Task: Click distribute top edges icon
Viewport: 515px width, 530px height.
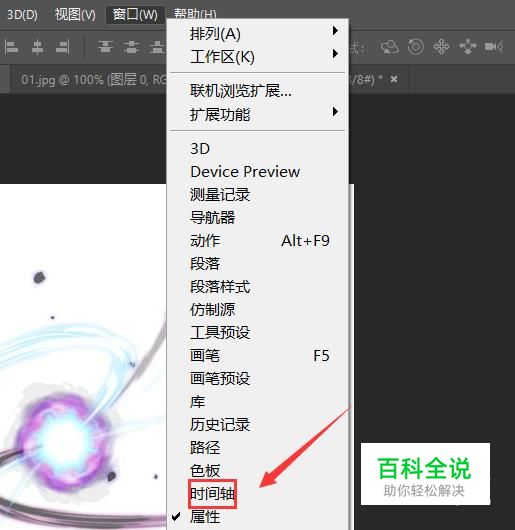Action: [105, 47]
